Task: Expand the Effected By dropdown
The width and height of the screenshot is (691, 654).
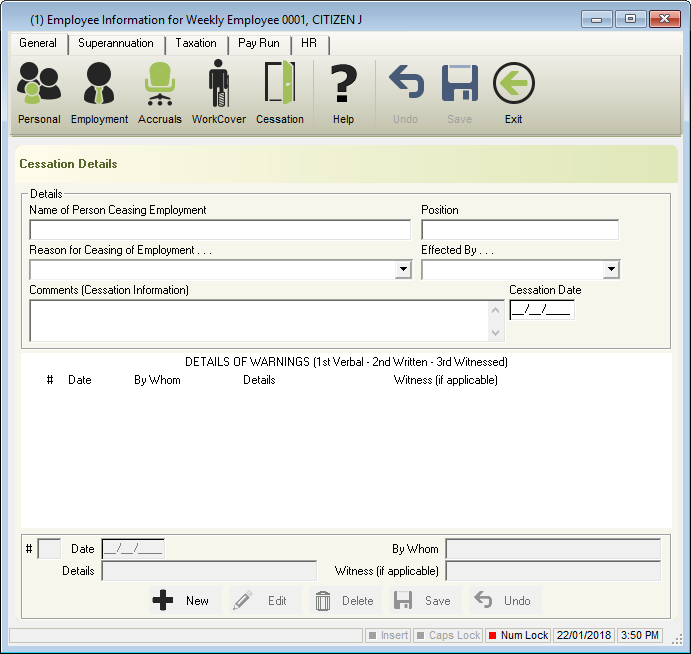Action: coord(611,269)
